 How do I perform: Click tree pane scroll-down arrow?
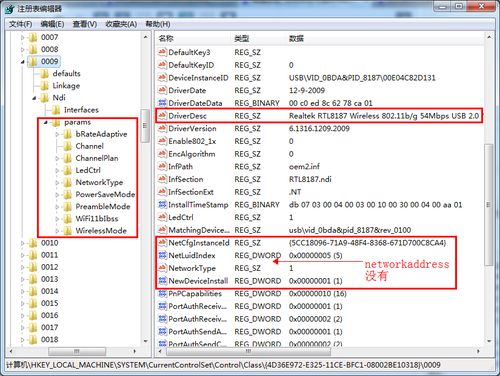click(x=145, y=341)
